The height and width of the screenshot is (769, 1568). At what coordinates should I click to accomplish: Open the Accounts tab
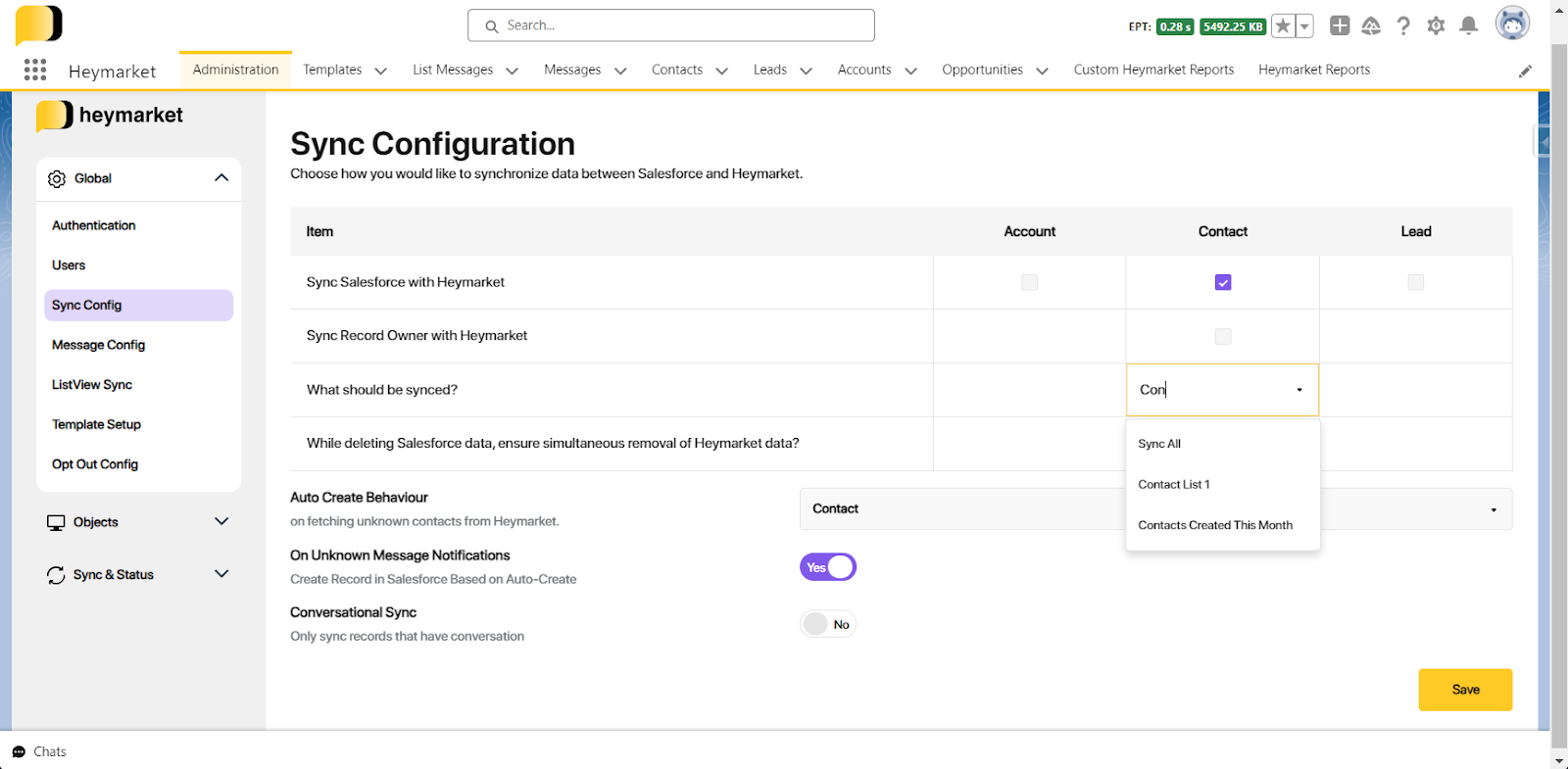click(864, 70)
